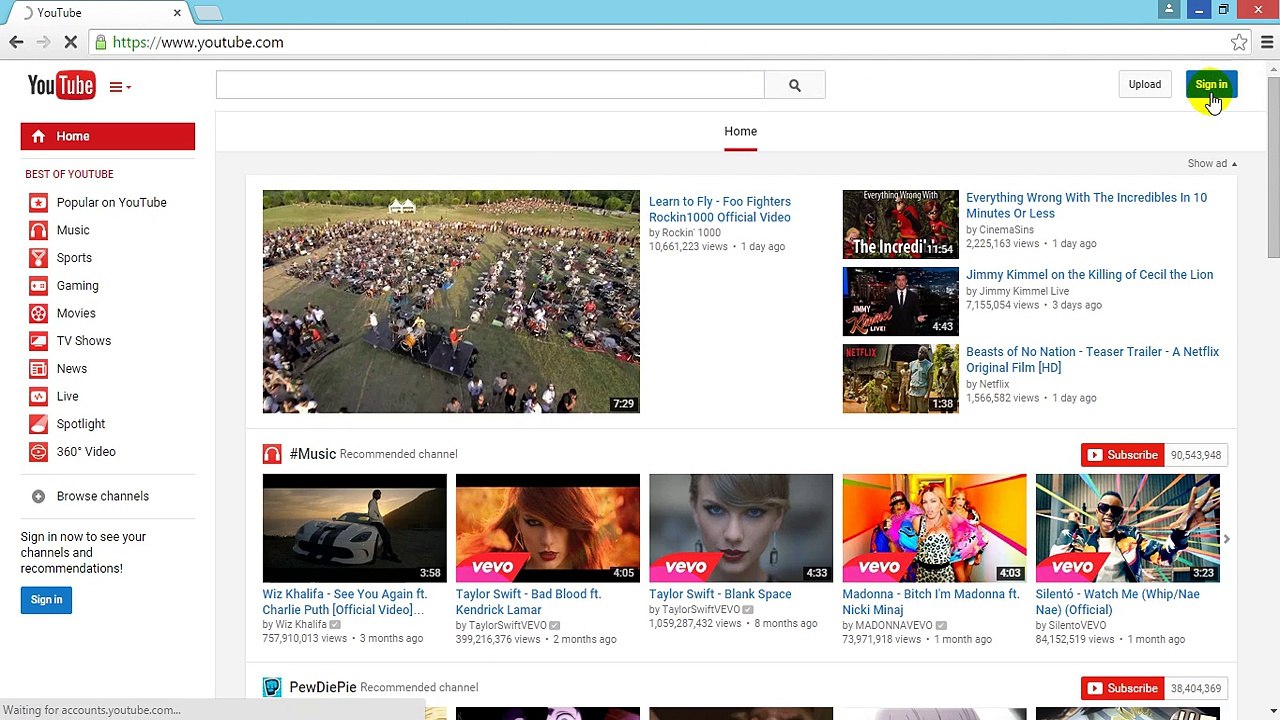Viewport: 1280px width, 720px height.
Task: Open the guide menu next to YouTube logo
Action: tap(120, 87)
